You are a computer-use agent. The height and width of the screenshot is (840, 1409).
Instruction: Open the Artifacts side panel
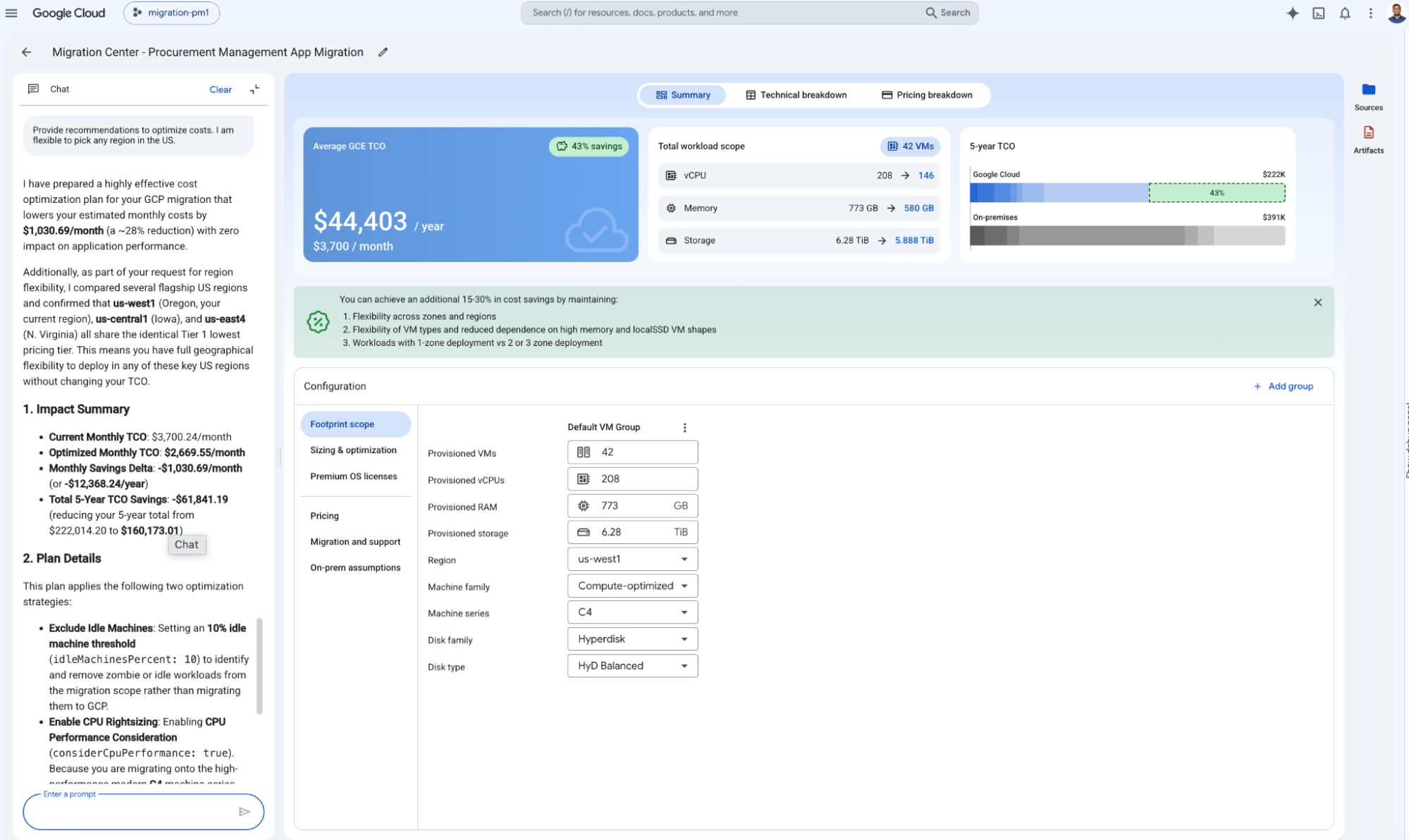[1368, 140]
